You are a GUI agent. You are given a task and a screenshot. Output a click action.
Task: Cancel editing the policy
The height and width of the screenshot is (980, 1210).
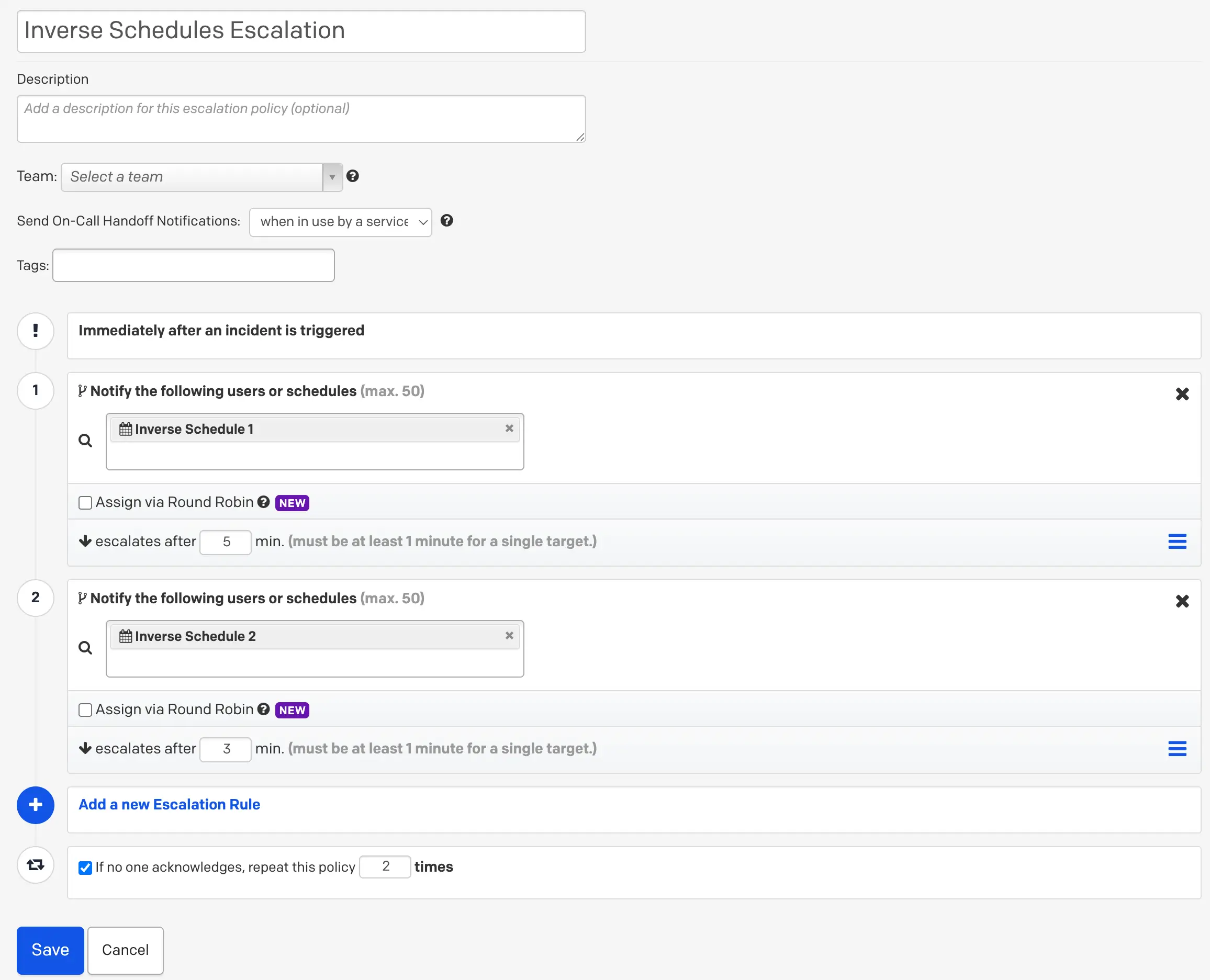[126, 950]
